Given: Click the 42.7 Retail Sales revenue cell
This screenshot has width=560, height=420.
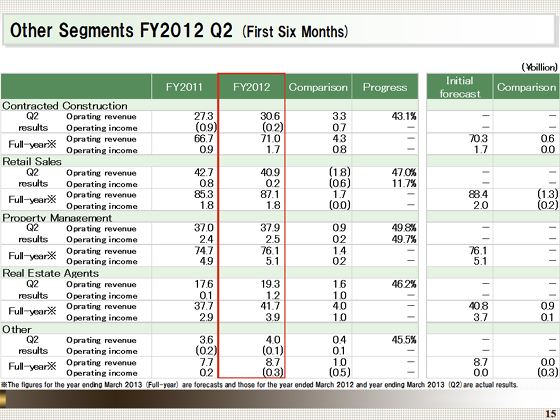Looking at the screenshot, I should 204,172.
